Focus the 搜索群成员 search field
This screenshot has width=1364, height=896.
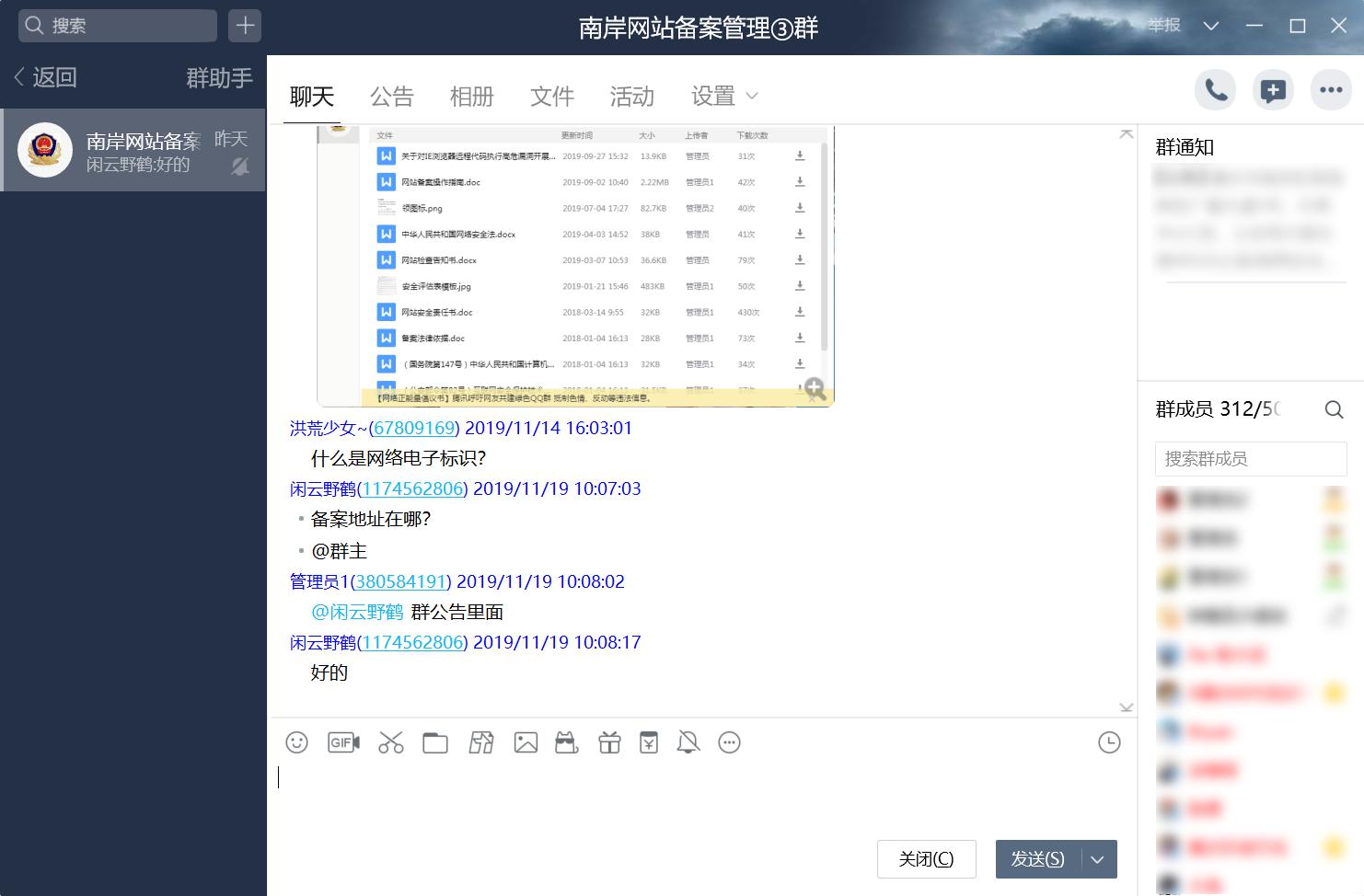click(x=1251, y=459)
